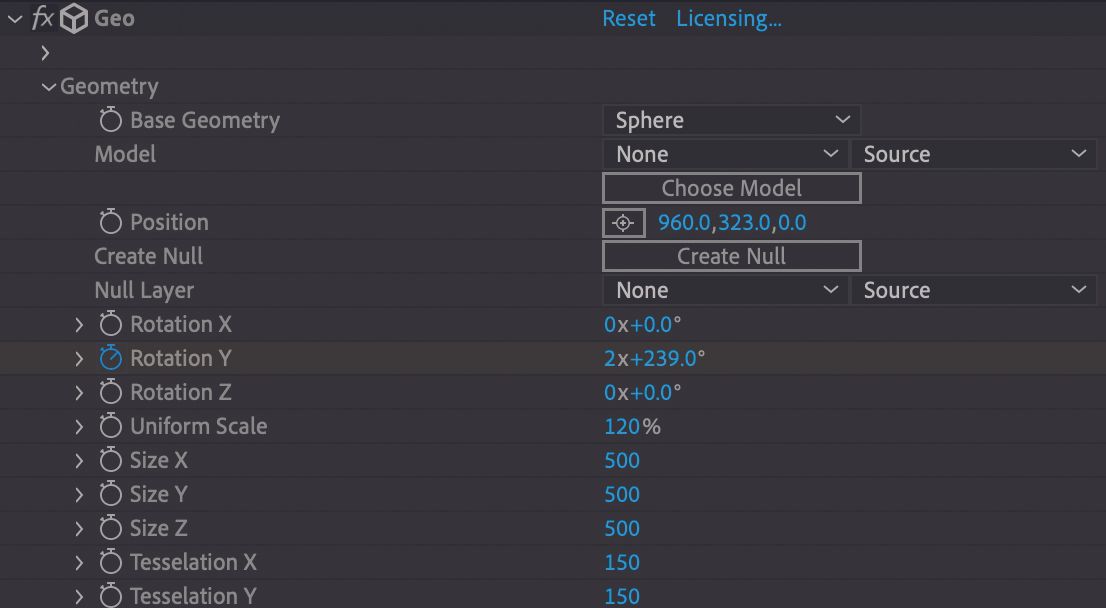Disable keyframing on Rotation Y stopwatch

(x=111, y=357)
